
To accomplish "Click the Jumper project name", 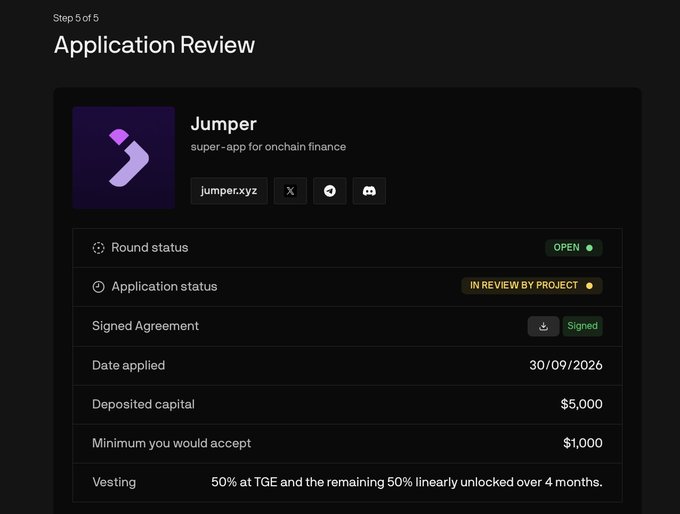I will [224, 124].
